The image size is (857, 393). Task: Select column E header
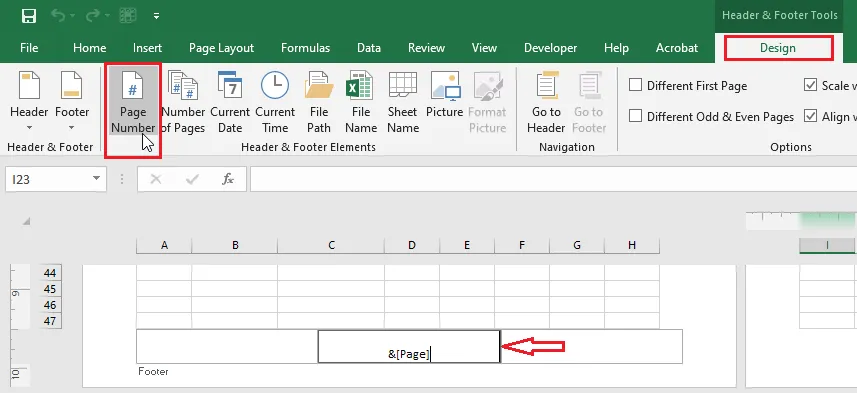coord(467,245)
